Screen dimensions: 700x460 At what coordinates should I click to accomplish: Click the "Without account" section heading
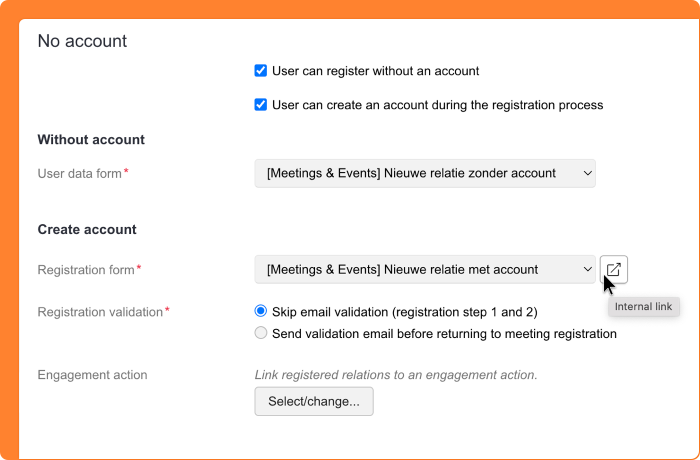click(91, 139)
